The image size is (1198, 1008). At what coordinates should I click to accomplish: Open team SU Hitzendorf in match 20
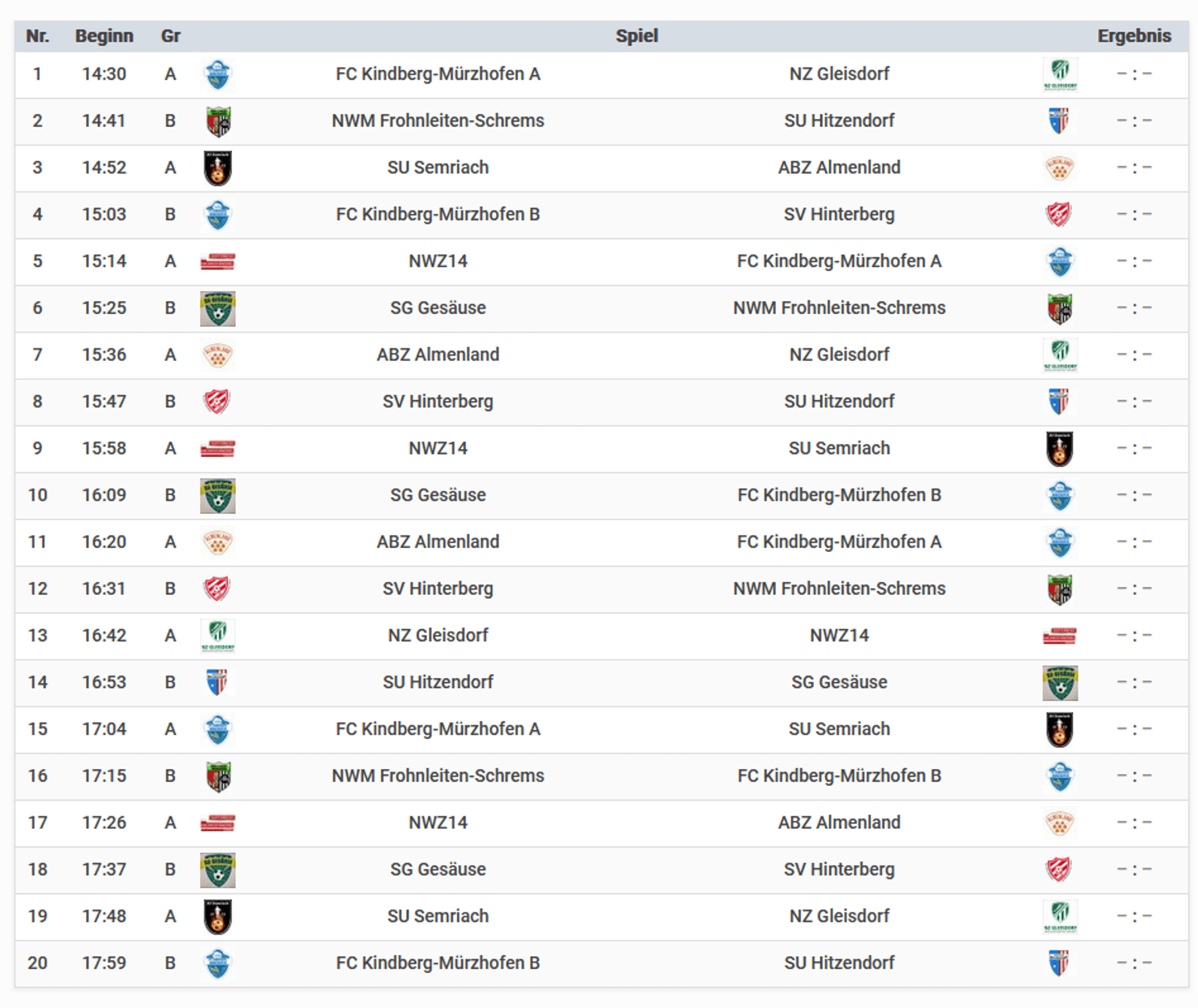click(x=839, y=962)
